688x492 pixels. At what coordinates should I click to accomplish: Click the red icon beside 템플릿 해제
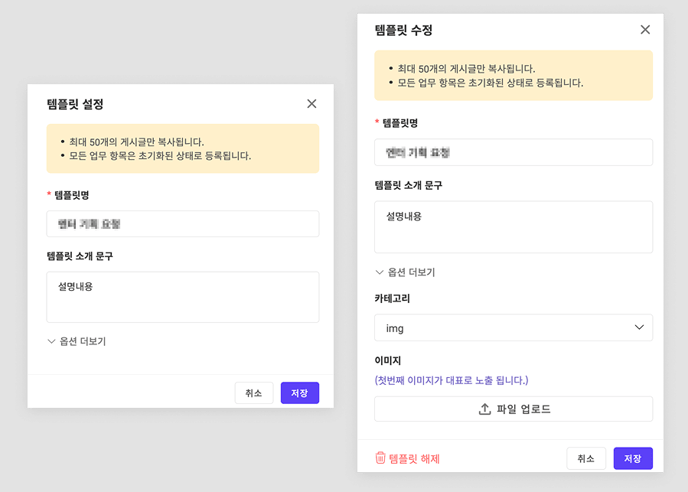click(381, 458)
